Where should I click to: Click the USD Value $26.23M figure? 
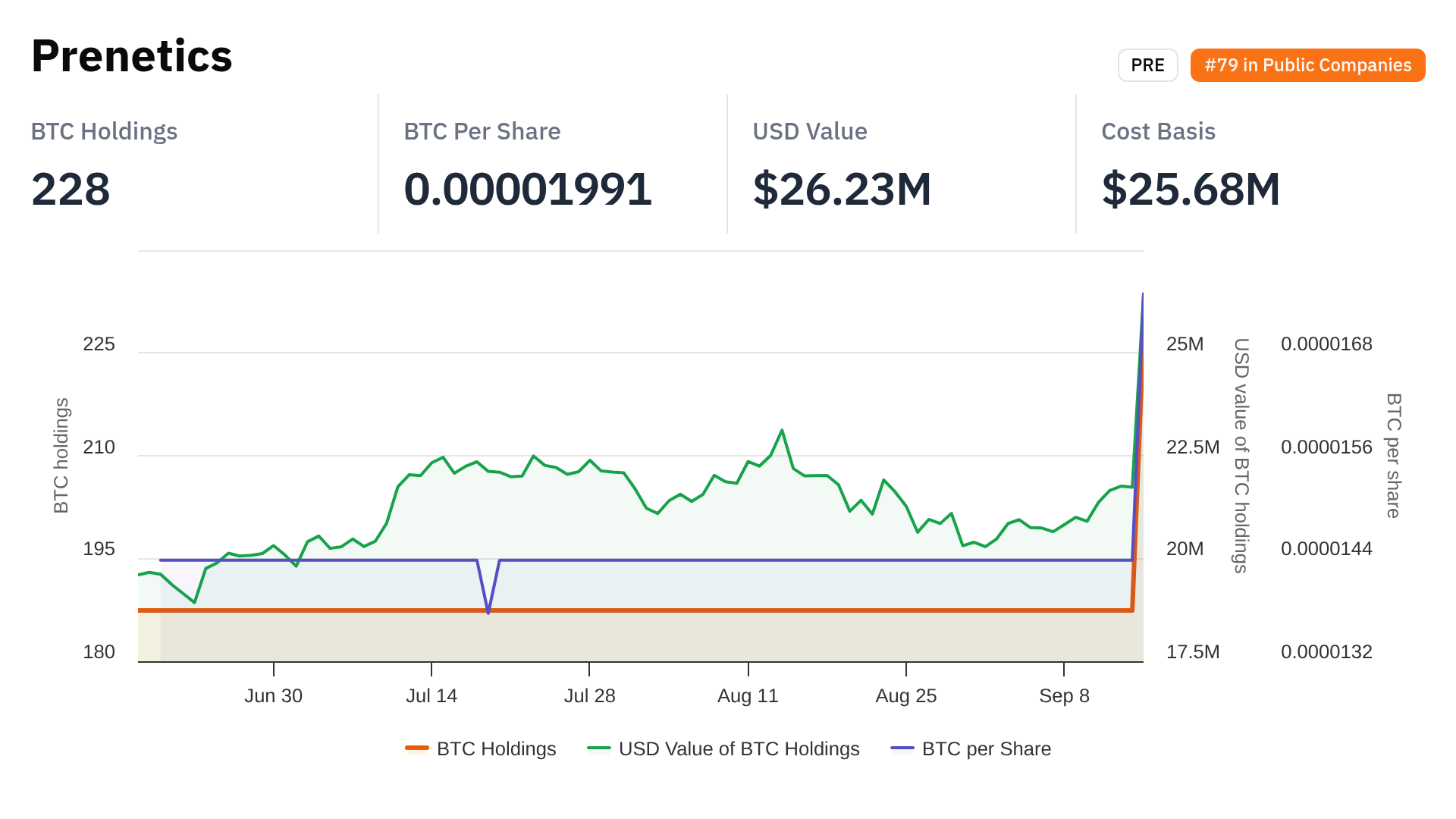click(842, 189)
